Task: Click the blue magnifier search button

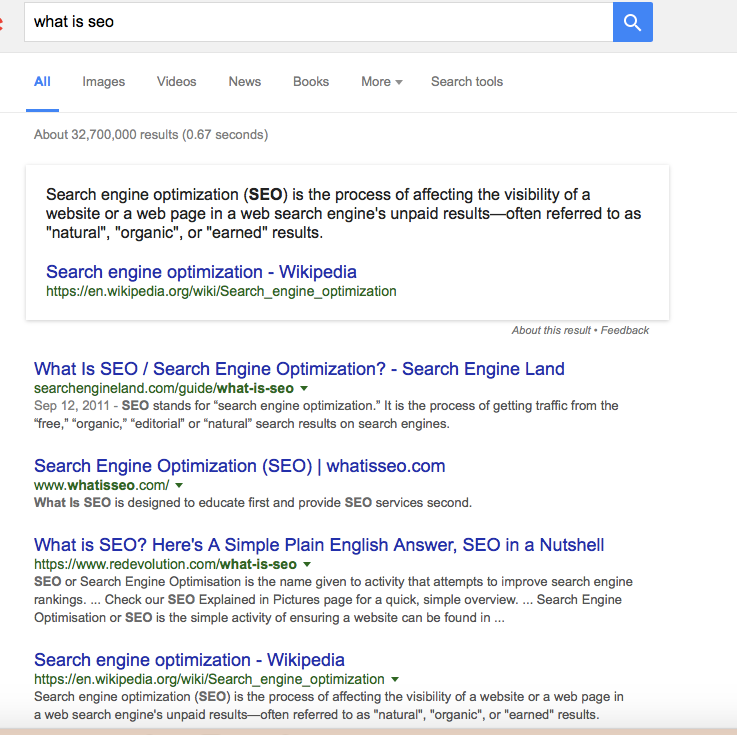Action: (x=633, y=22)
